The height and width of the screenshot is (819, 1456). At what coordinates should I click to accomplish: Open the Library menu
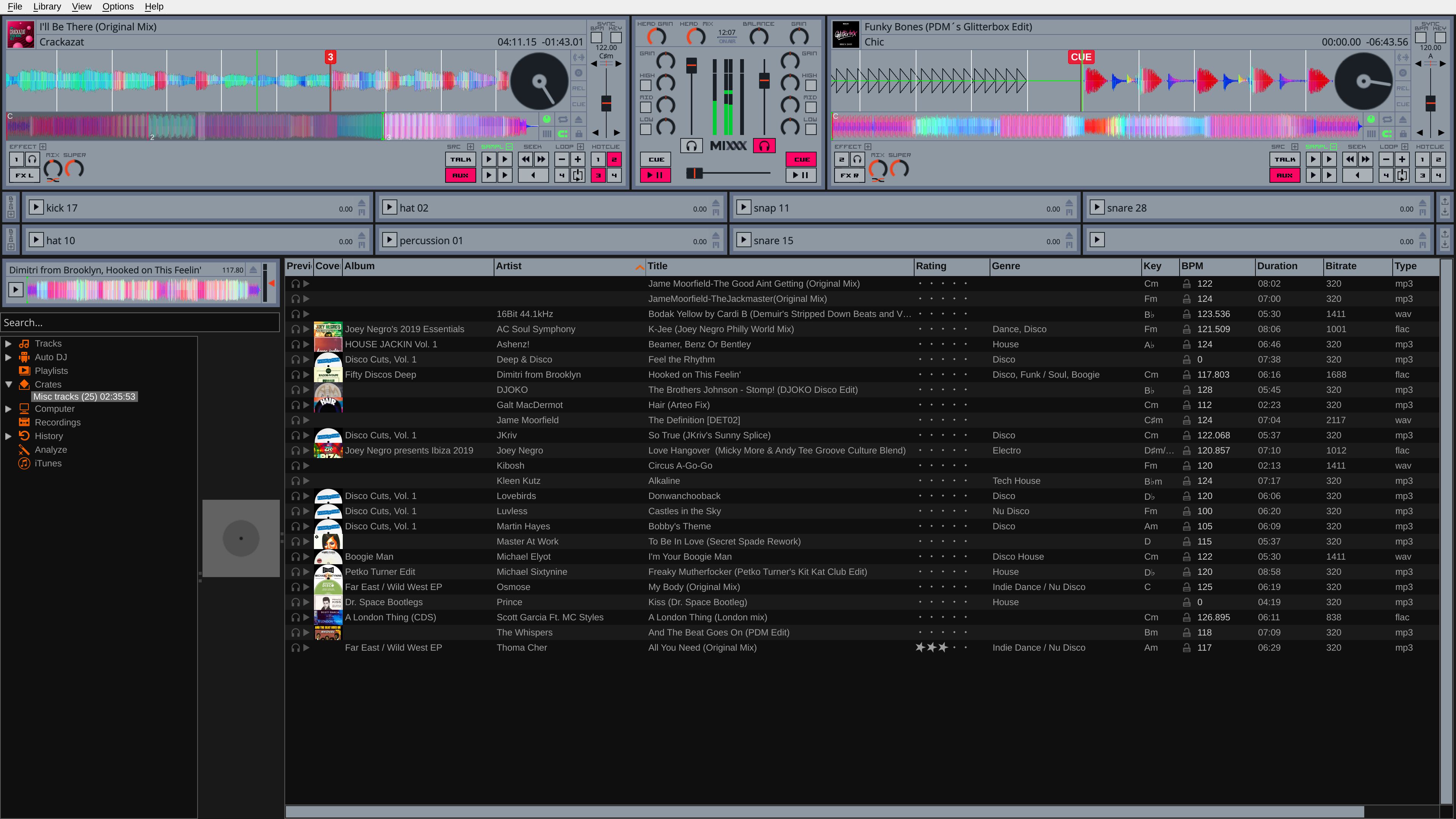click(x=47, y=6)
